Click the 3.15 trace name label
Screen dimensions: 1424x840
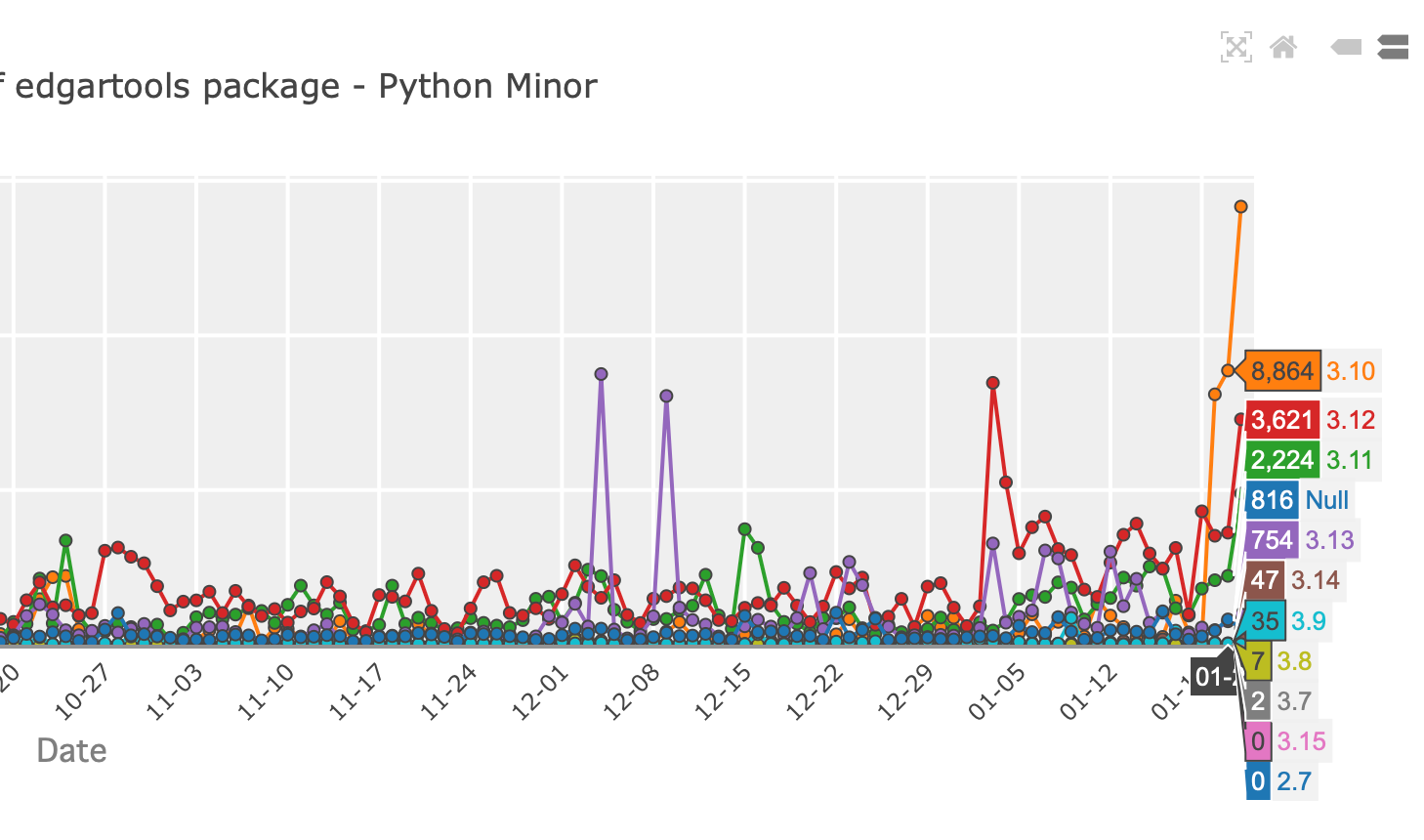[1302, 741]
